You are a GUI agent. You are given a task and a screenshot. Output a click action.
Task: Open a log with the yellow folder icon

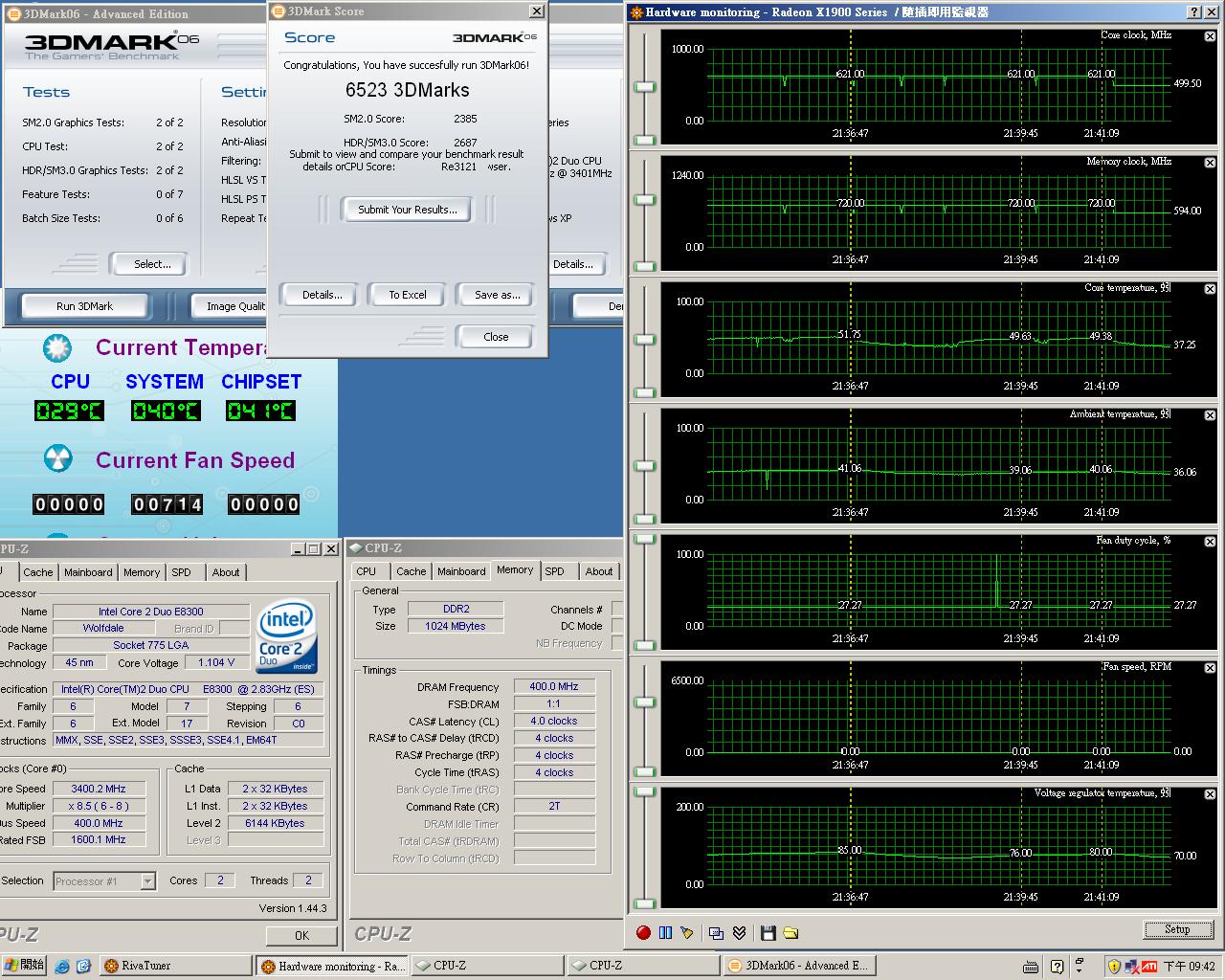(x=791, y=932)
